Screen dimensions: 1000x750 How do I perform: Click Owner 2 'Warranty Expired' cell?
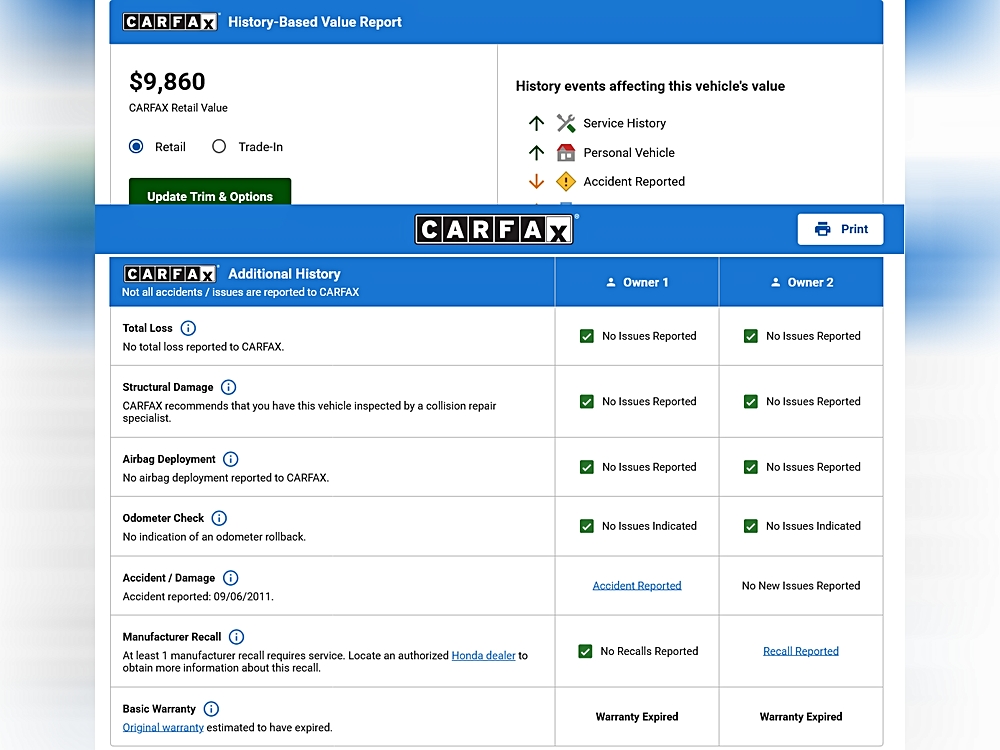tap(801, 717)
